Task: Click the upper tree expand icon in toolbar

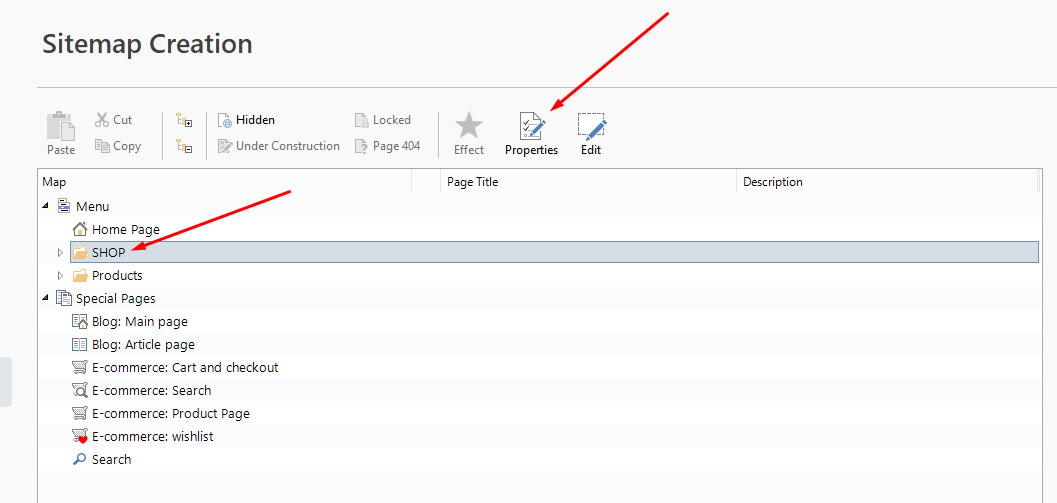Action: 184,120
